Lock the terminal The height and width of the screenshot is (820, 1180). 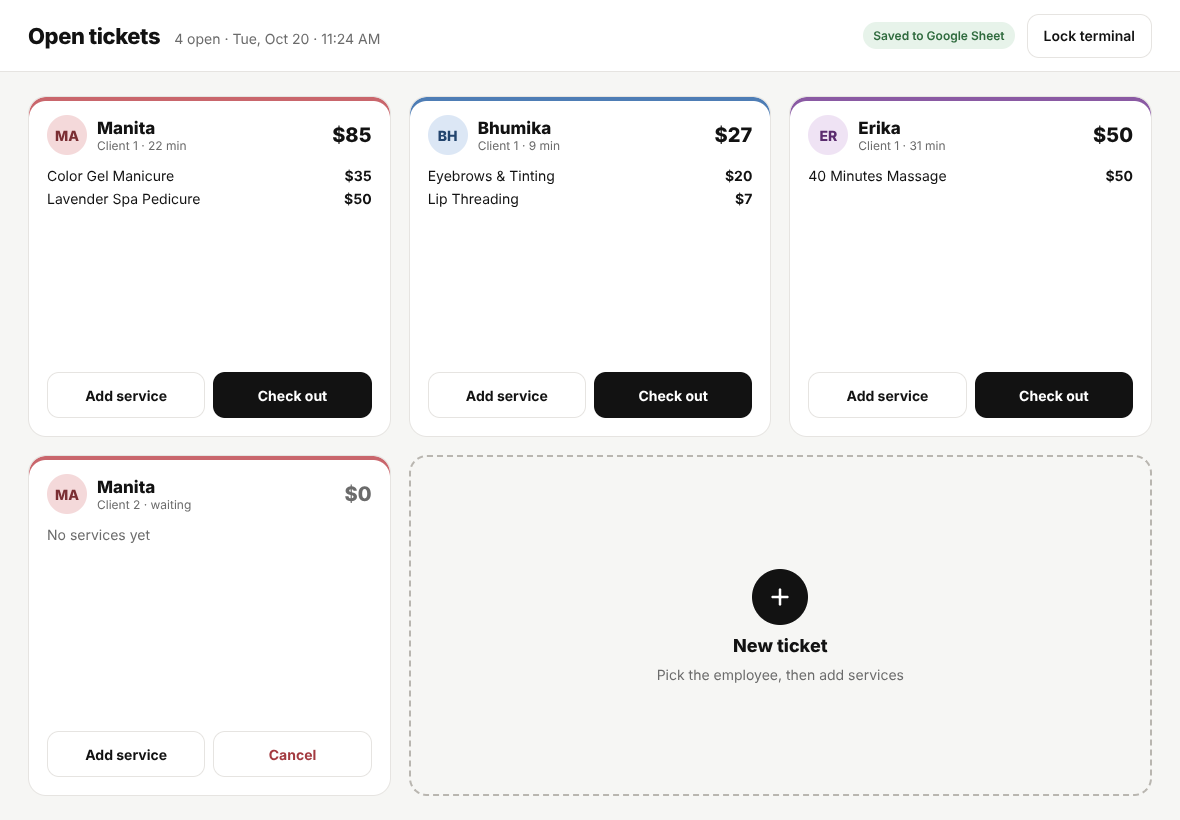coord(1089,36)
